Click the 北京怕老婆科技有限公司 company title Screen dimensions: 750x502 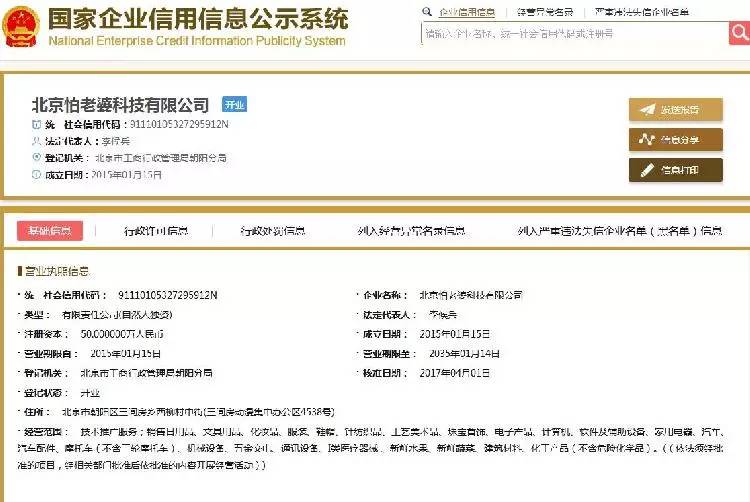121,104
